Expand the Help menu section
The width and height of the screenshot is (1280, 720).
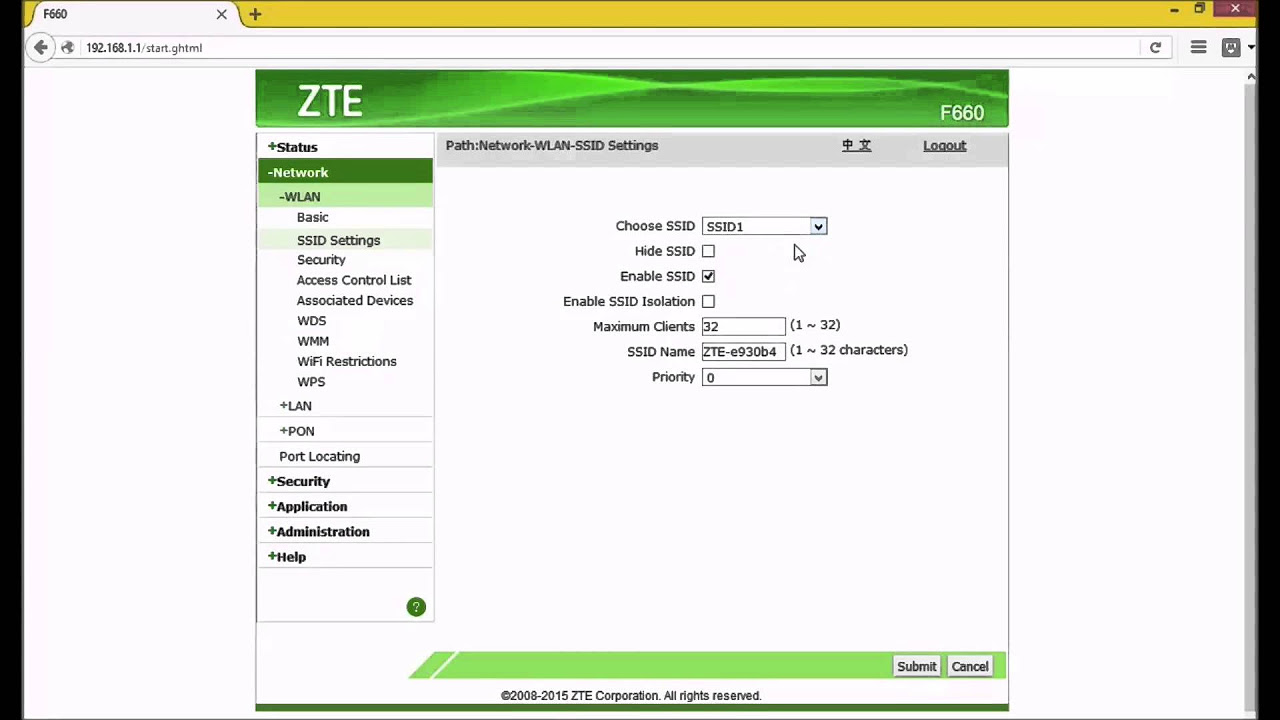286,557
